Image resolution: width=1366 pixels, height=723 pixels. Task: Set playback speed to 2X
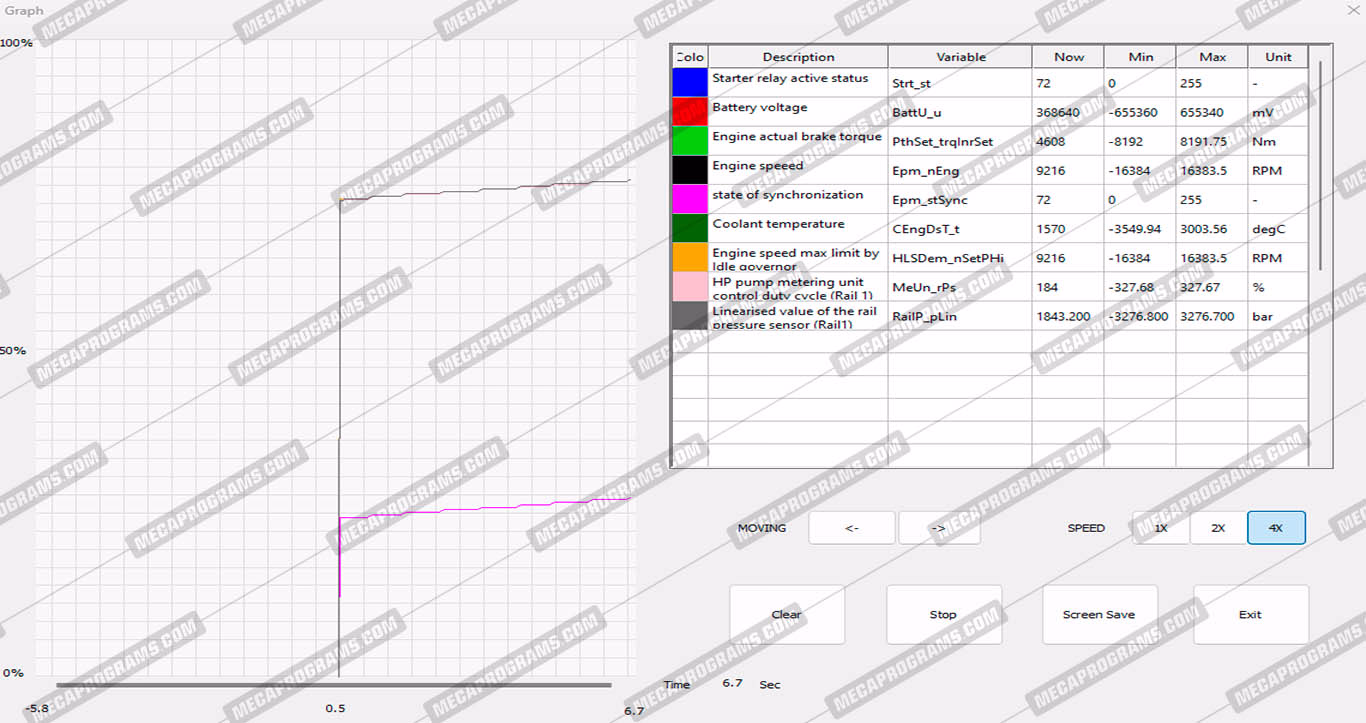[x=1218, y=528]
